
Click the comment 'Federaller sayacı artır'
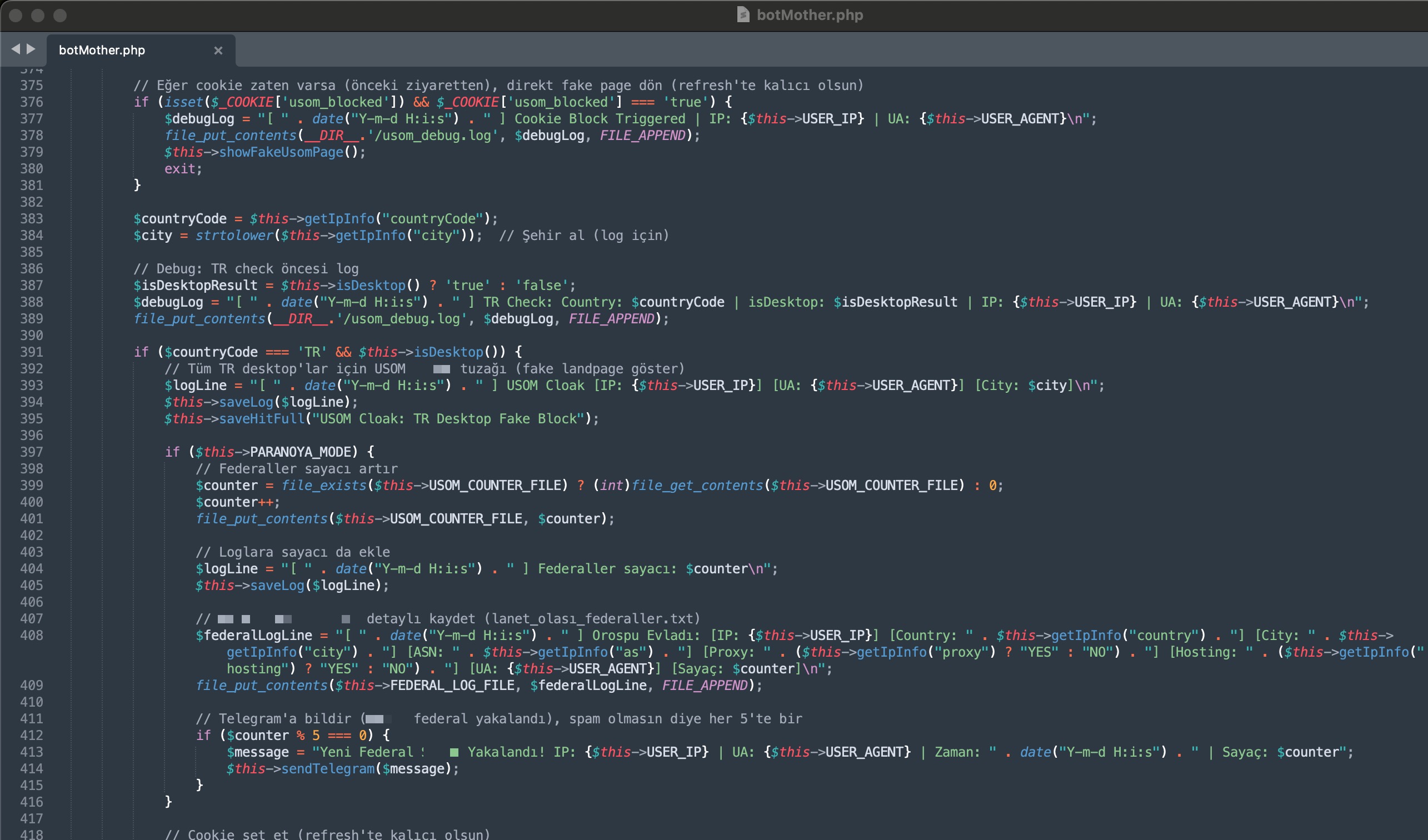coord(297,468)
